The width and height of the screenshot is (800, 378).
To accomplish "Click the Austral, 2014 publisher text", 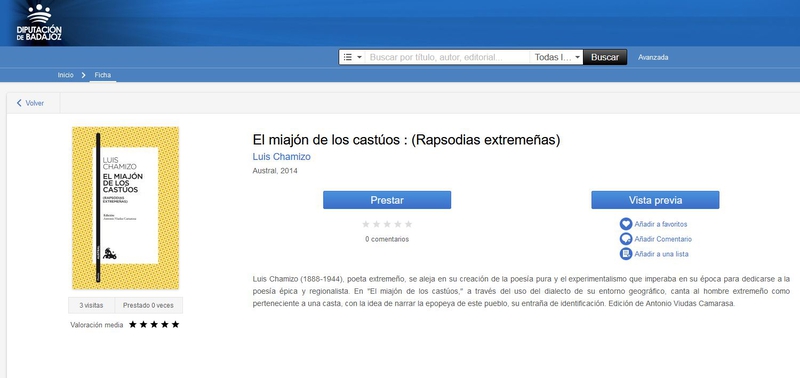I will pos(275,171).
